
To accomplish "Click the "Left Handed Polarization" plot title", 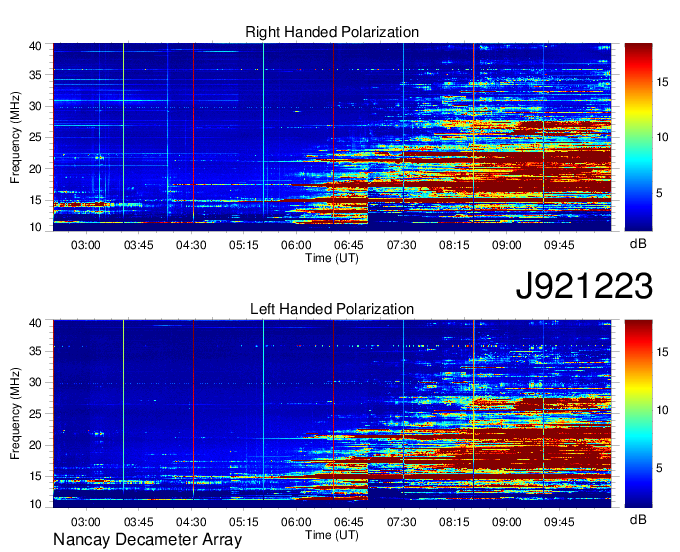I will pos(332,309).
